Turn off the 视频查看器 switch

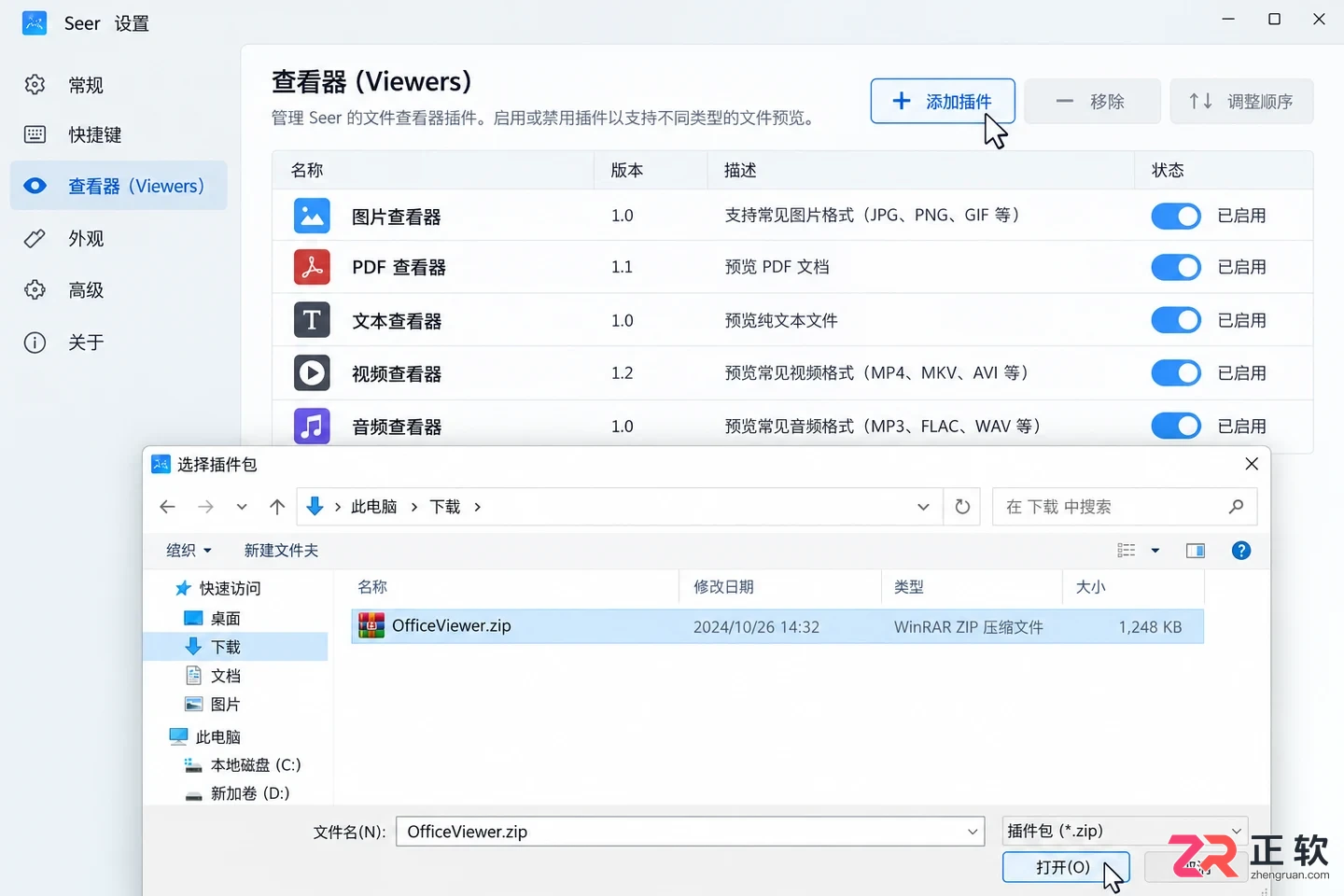[x=1176, y=373]
